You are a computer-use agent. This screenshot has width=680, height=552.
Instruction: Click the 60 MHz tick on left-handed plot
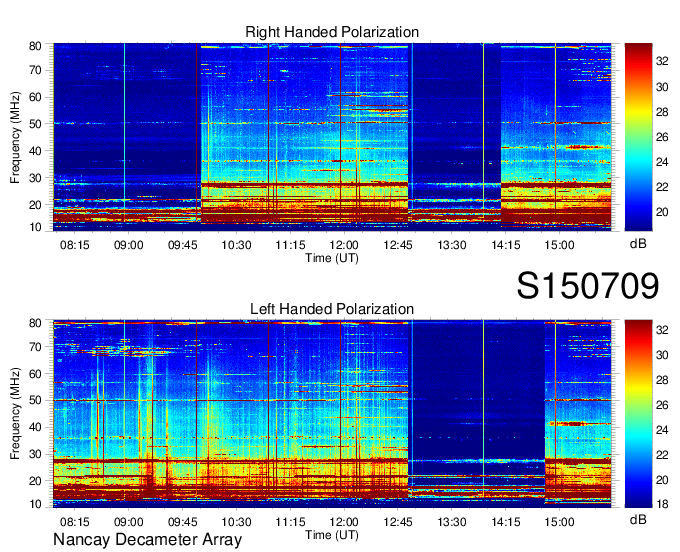tap(35, 374)
